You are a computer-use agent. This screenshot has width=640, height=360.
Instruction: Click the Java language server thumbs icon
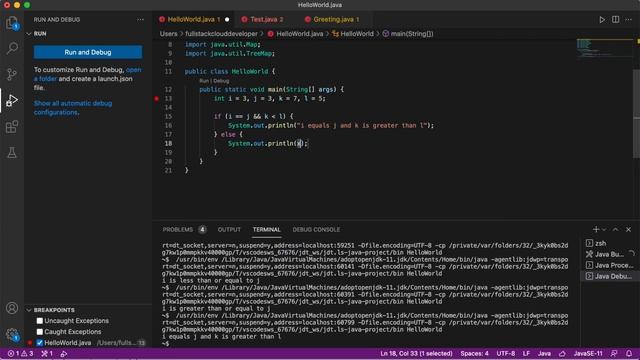(x=562, y=353)
